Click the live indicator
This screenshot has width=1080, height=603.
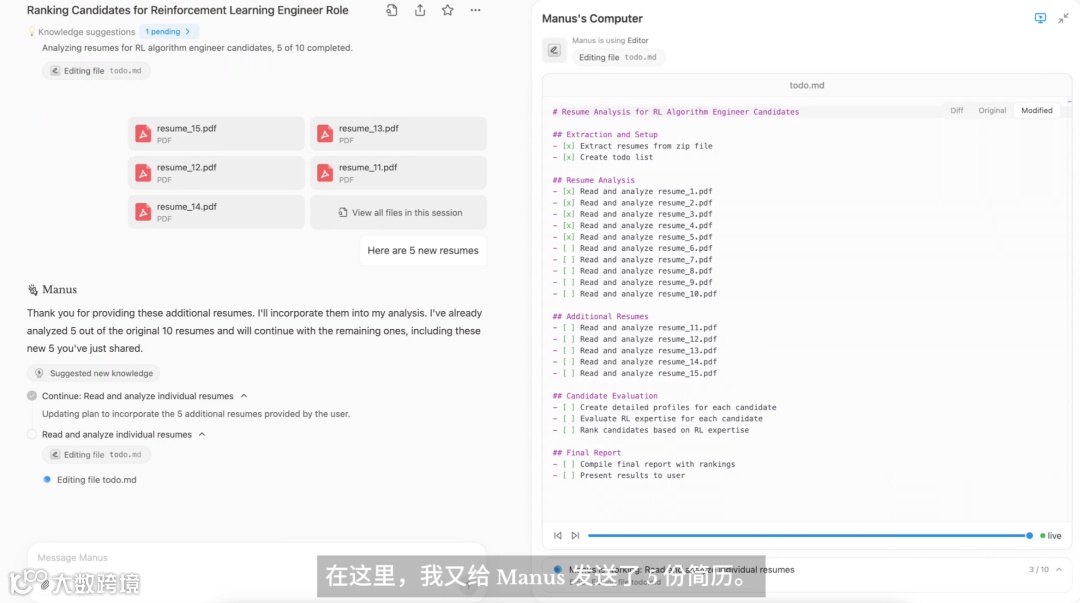pos(1050,535)
